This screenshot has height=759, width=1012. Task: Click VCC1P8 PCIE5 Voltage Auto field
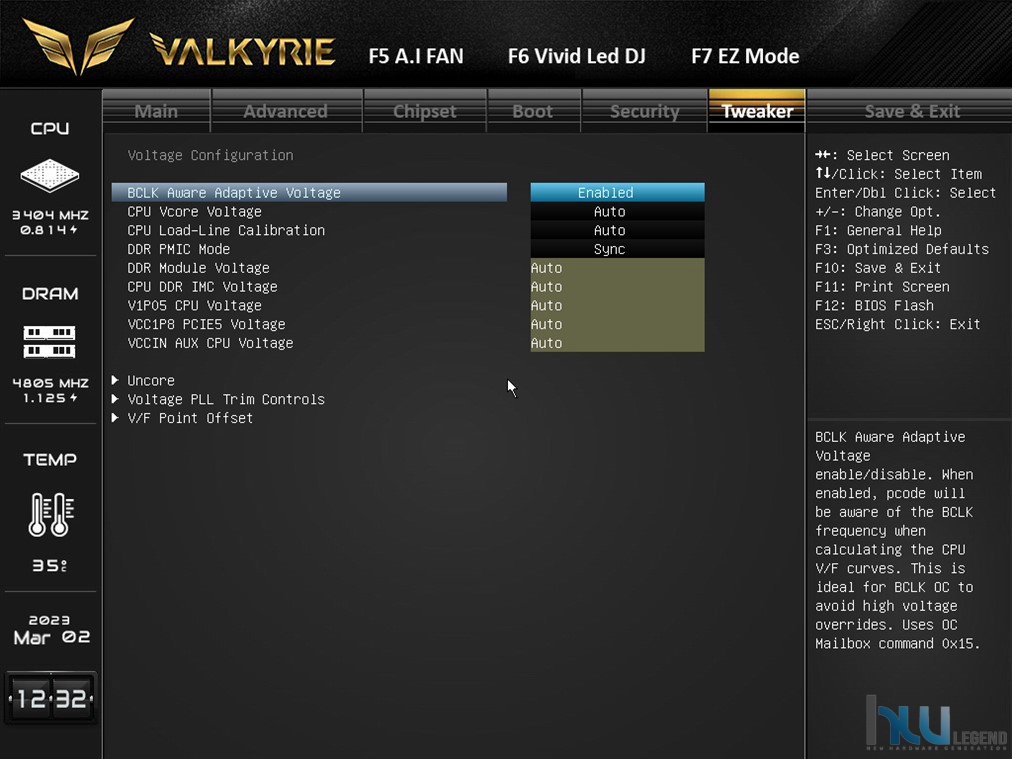[617, 324]
